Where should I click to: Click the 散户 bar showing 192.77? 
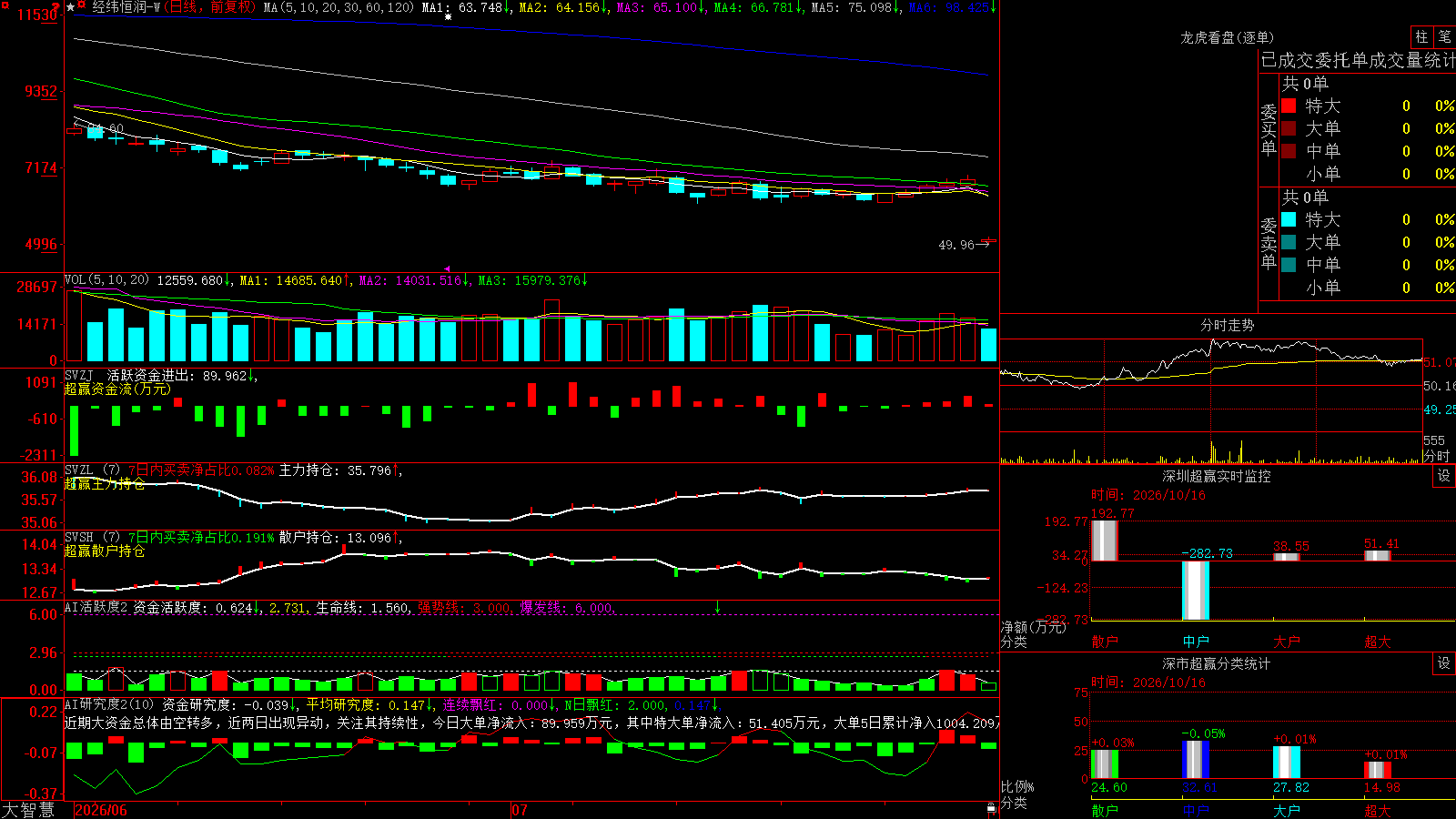point(1104,541)
